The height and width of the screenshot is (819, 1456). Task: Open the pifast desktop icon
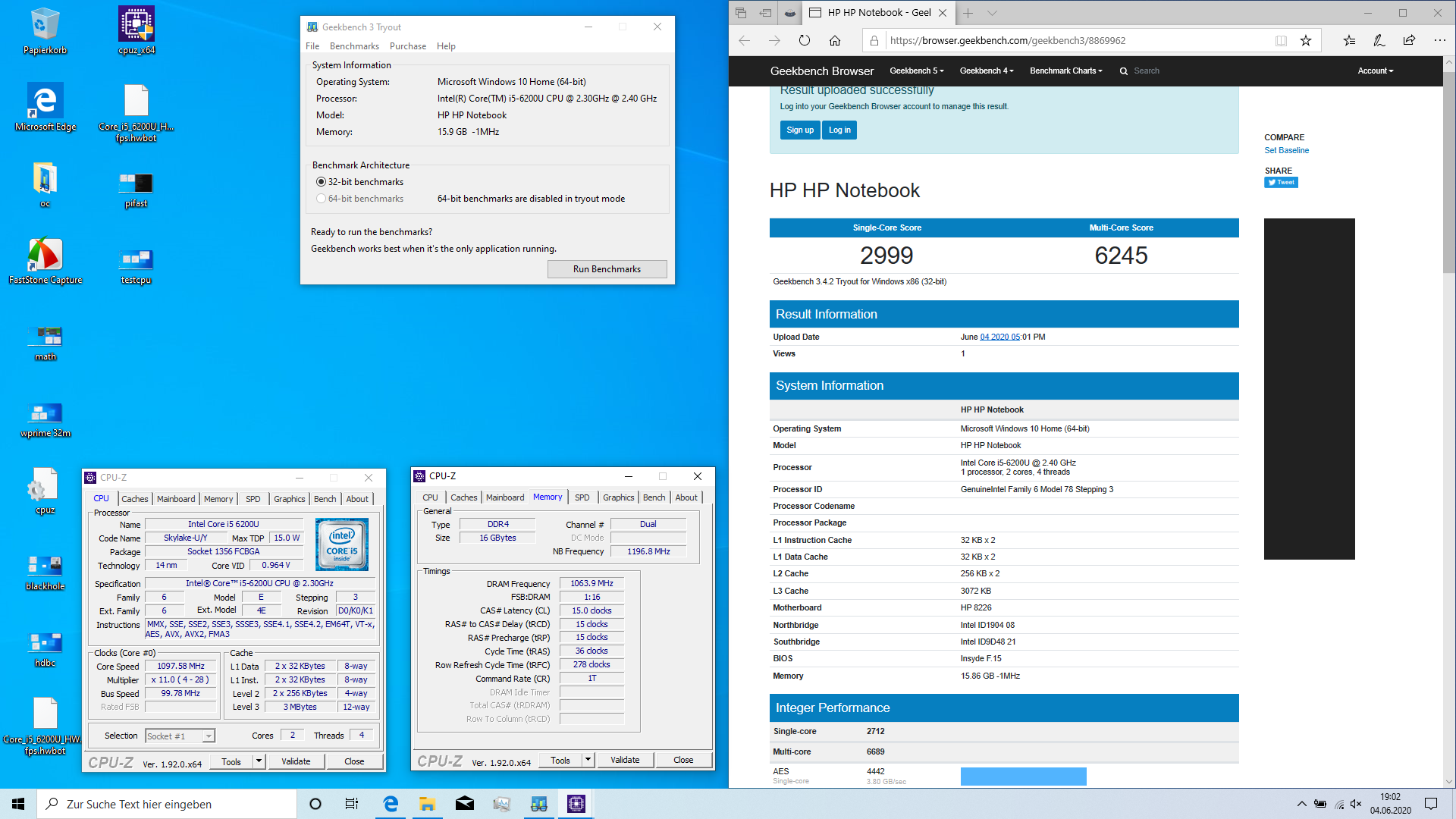click(x=136, y=190)
